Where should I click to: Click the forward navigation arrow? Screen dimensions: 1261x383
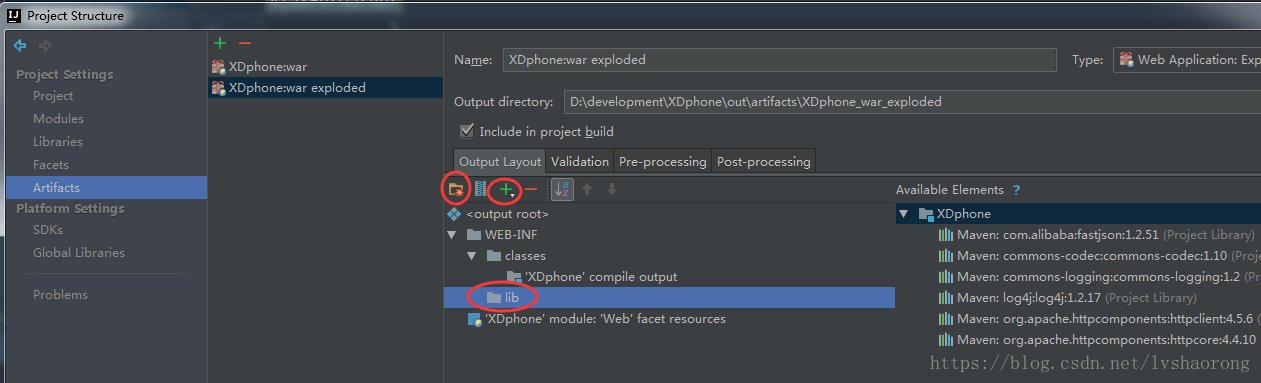44,45
